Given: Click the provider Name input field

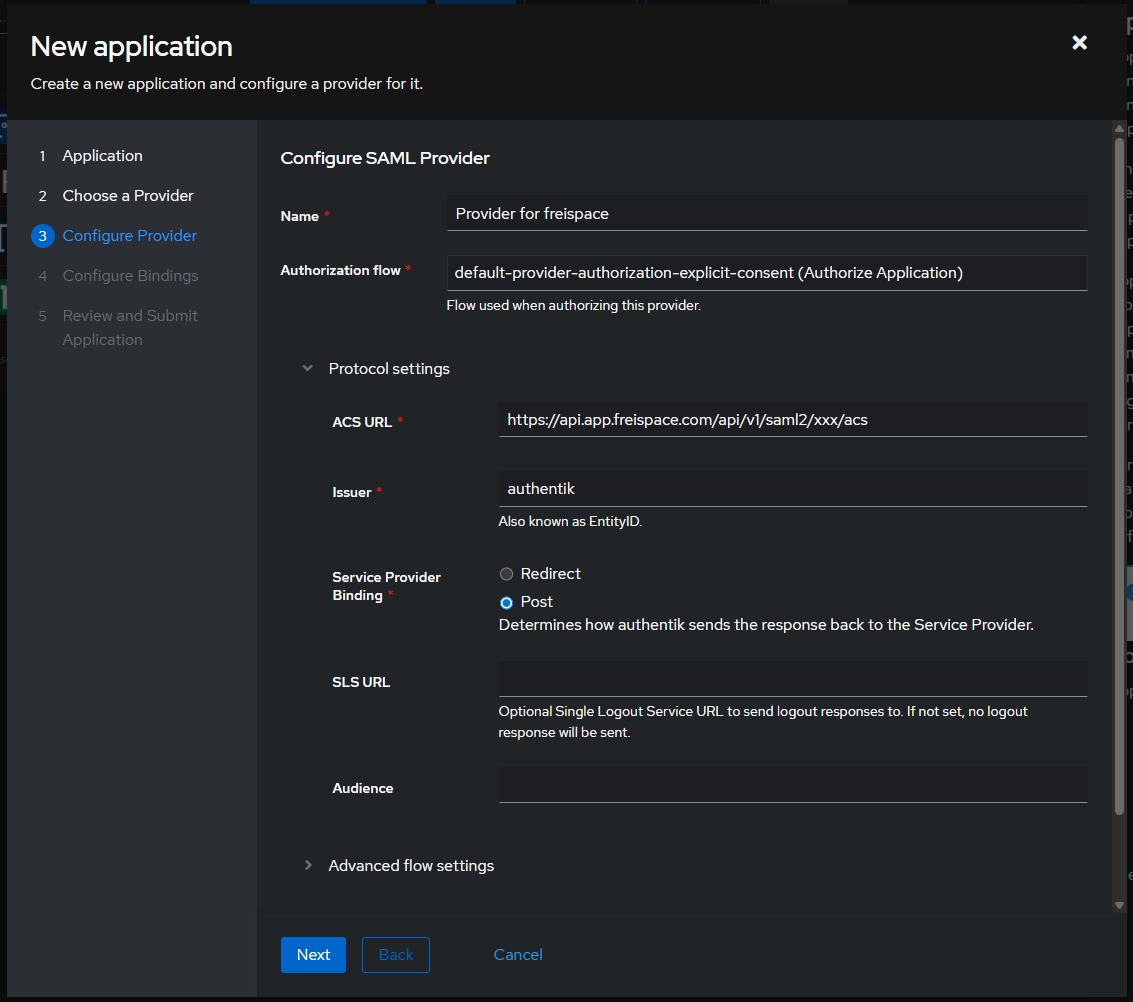Looking at the screenshot, I should pyautogui.click(x=767, y=213).
